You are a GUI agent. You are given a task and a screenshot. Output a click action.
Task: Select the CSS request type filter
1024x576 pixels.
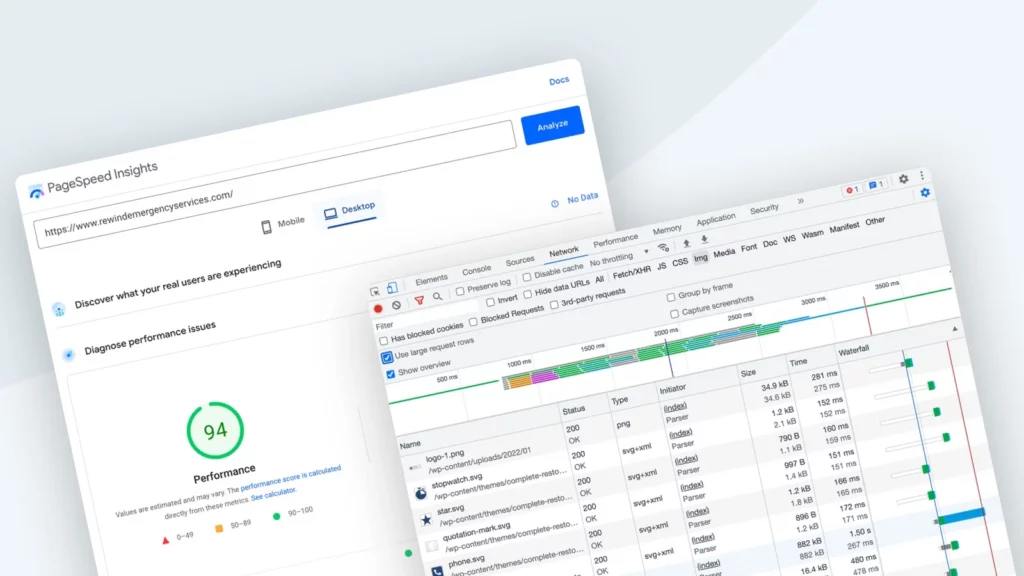(x=680, y=262)
